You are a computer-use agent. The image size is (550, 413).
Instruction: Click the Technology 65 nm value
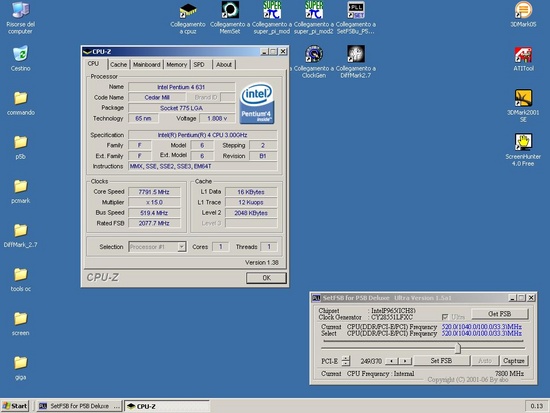(x=143, y=119)
